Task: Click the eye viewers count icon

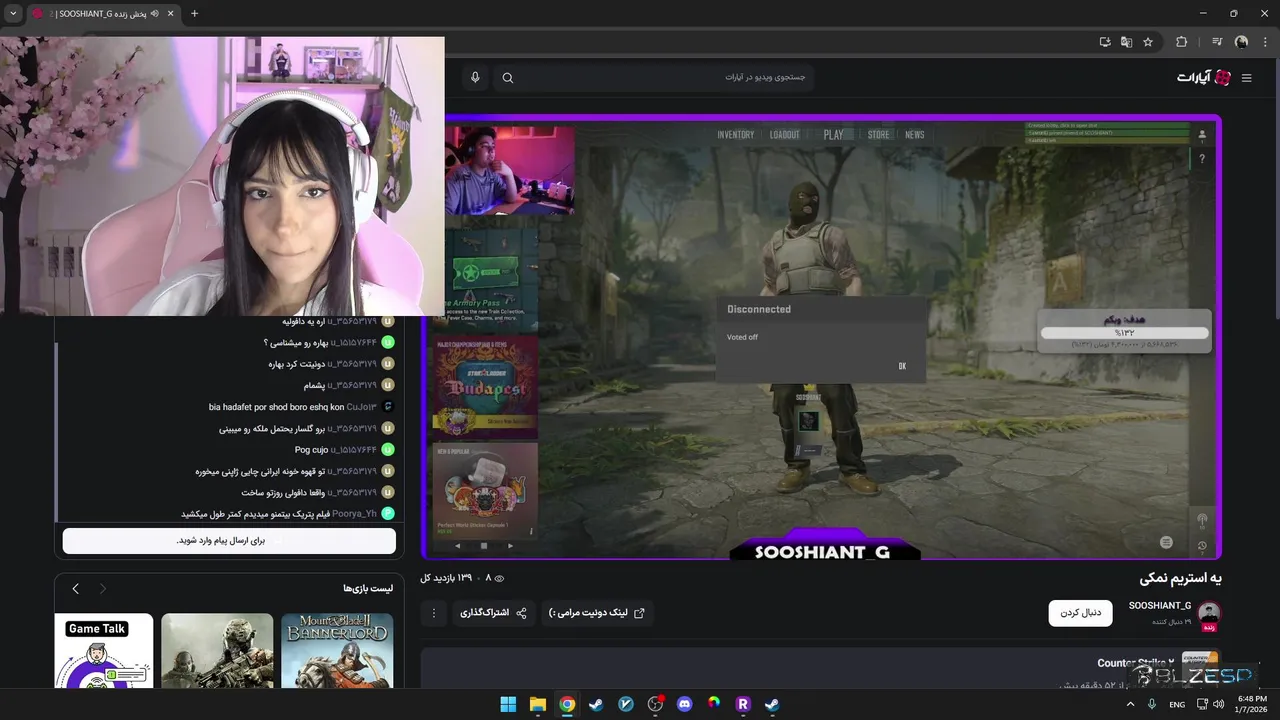Action: (x=500, y=578)
